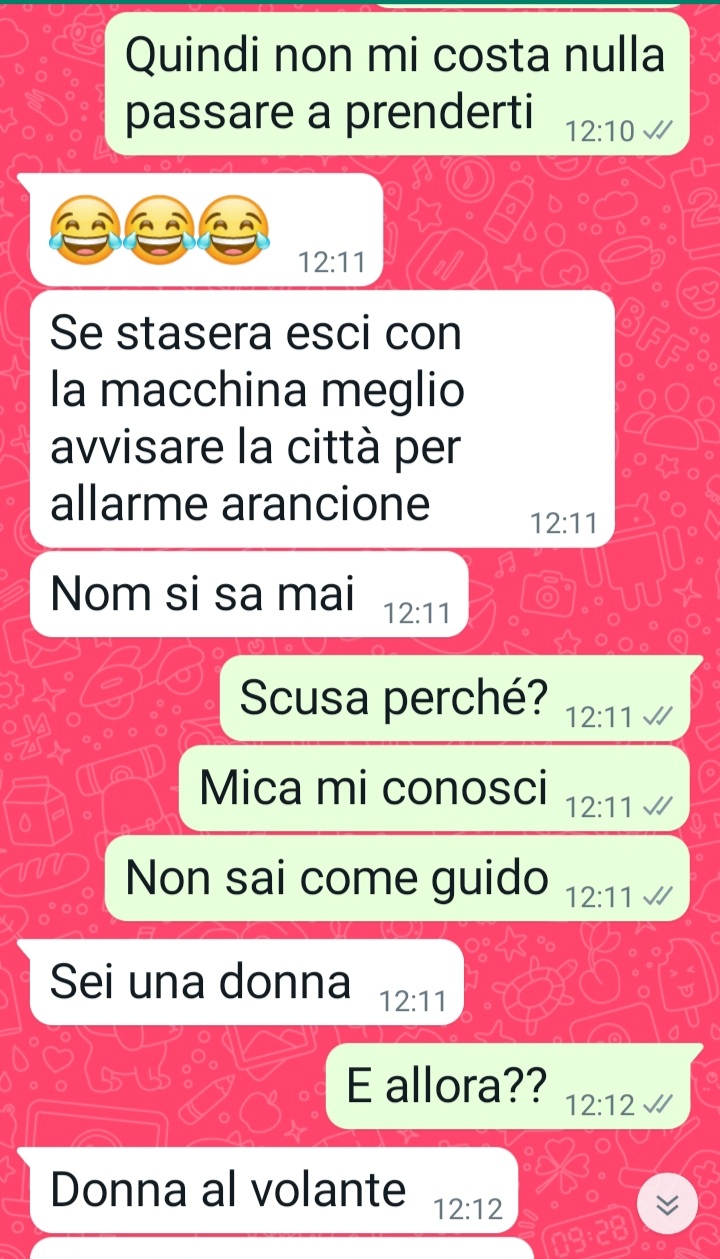Tap 'Quindi non mi costa nulla passare a prenderti'
The height and width of the screenshot is (1259, 720).
pyautogui.click(x=397, y=84)
